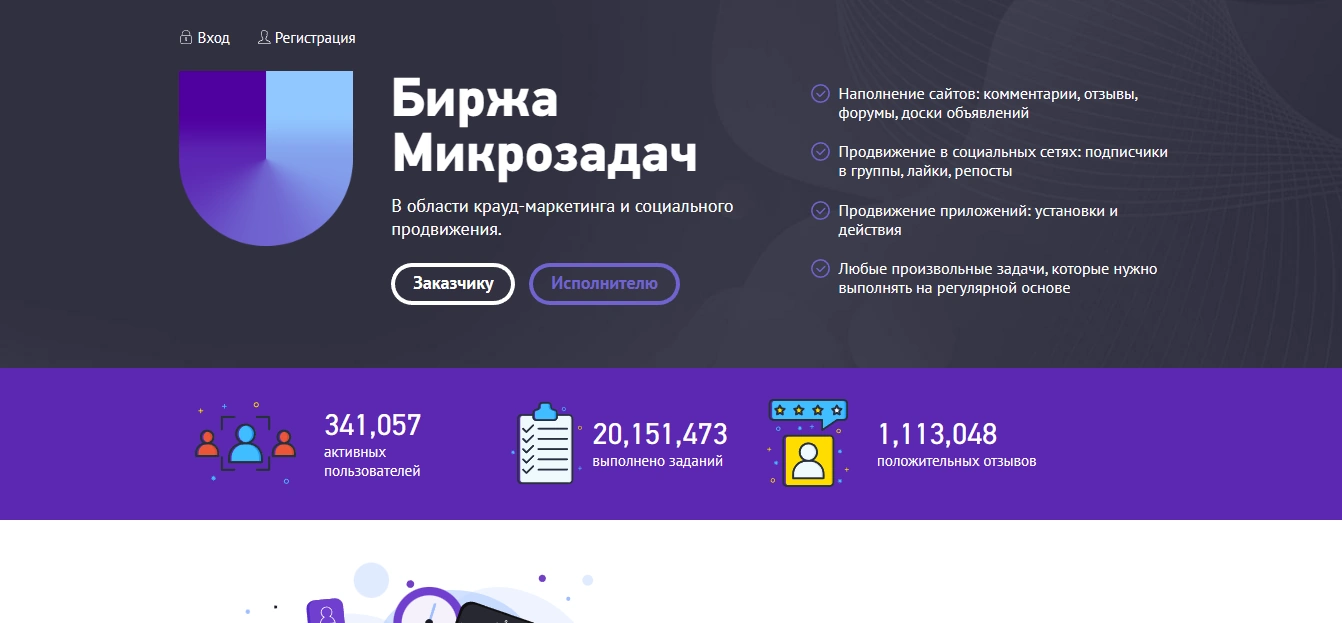This screenshot has height=623, width=1342.
Task: Click the checkmark icon next to Любые произвольные задачи
Action: (x=820, y=269)
